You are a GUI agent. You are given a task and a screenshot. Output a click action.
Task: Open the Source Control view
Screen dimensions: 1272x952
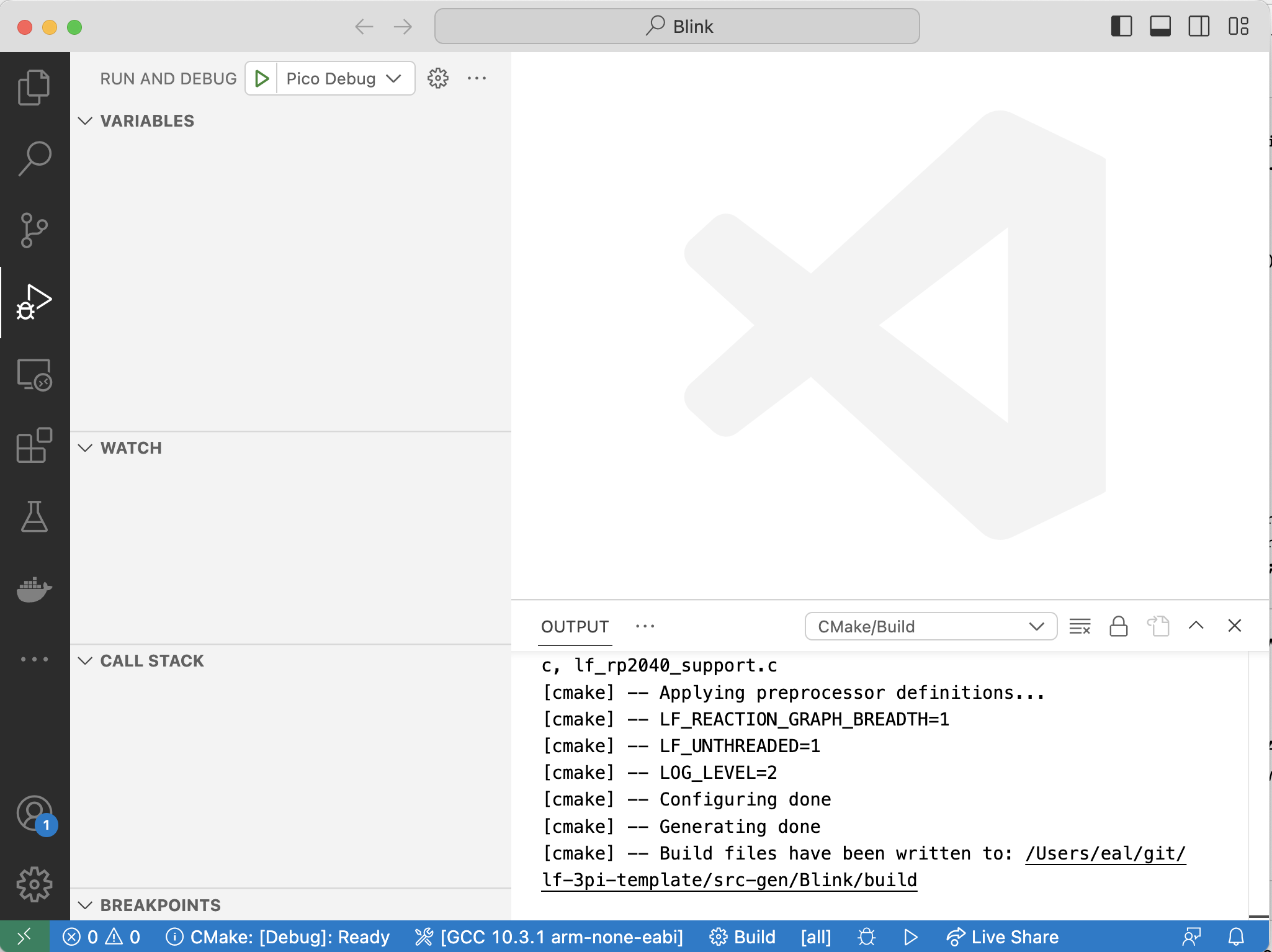pyautogui.click(x=34, y=230)
